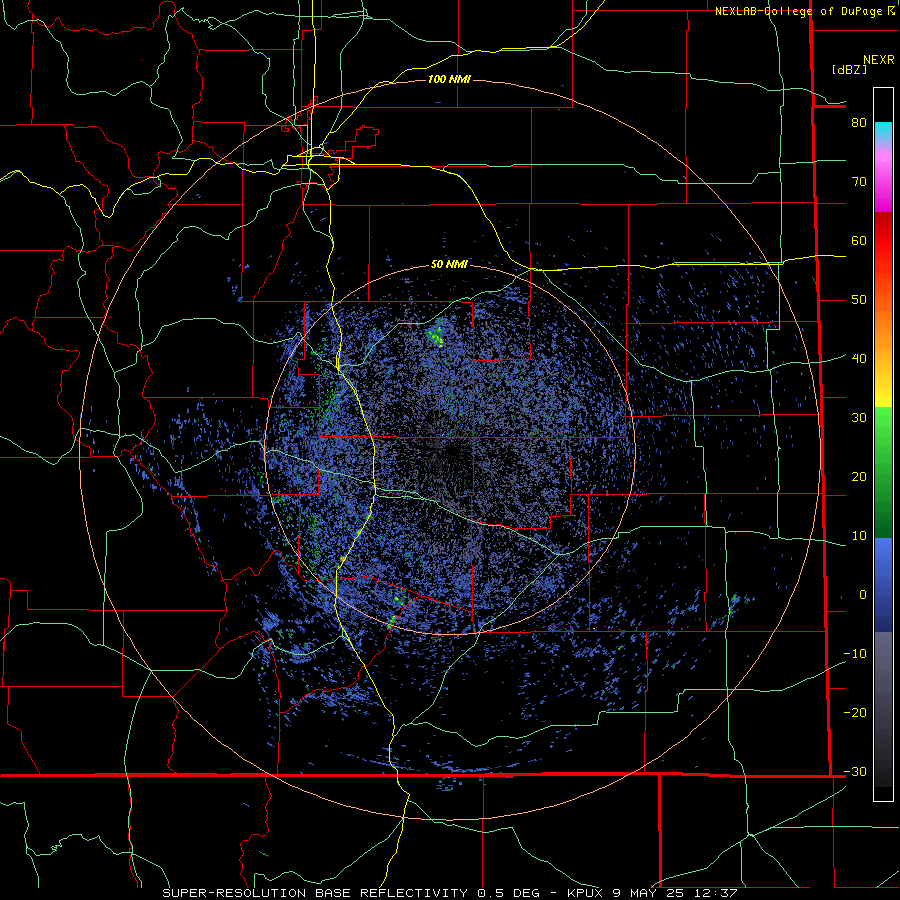Click the -10 value on dBZ scale

point(855,654)
